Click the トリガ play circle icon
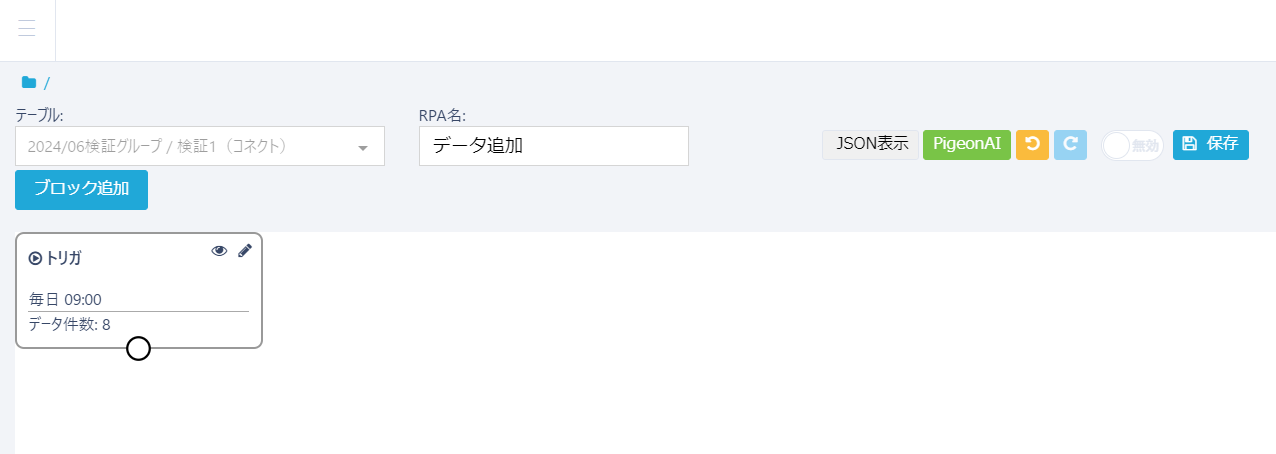The height and width of the screenshot is (454, 1276). [x=35, y=258]
